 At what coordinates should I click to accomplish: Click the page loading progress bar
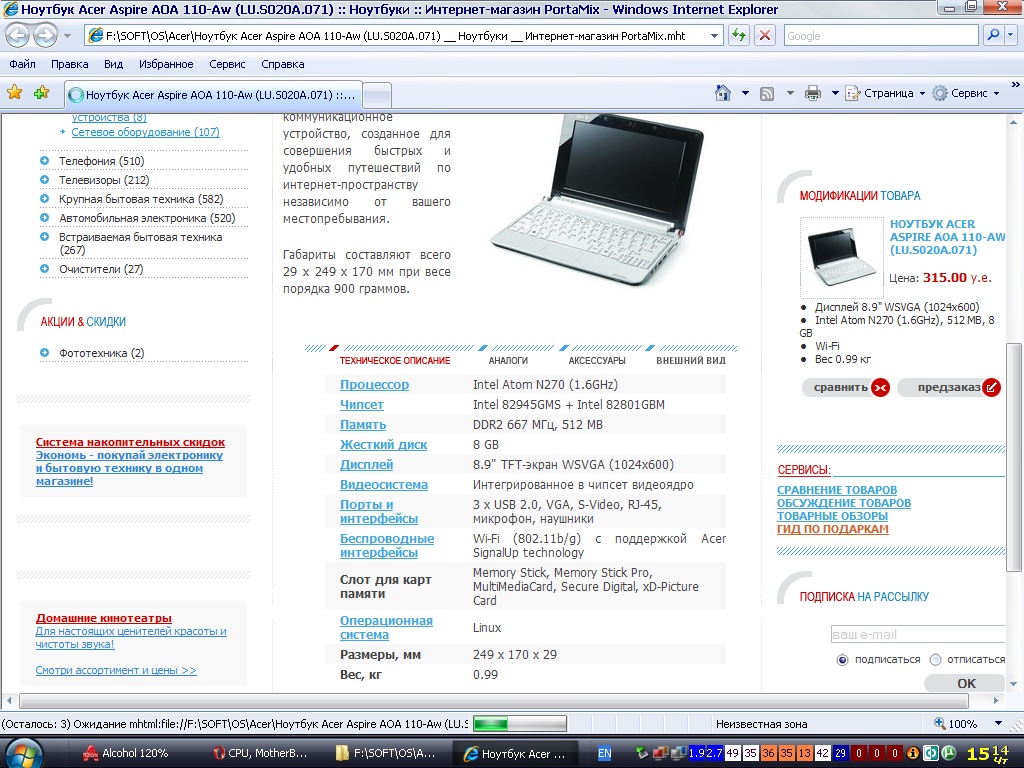(x=520, y=724)
